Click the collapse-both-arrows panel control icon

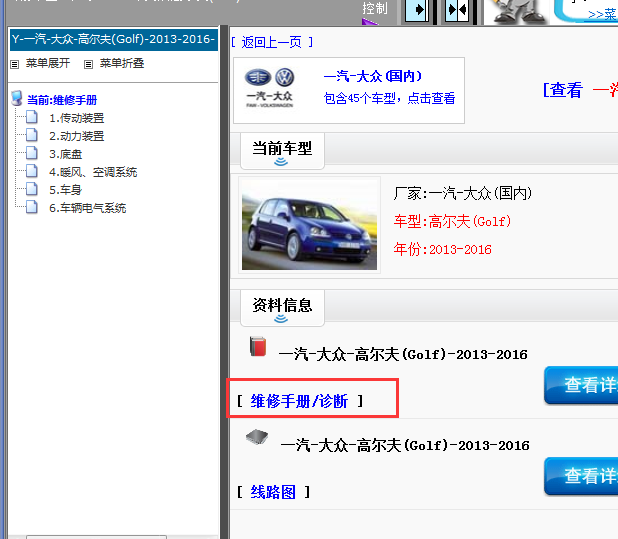pos(457,9)
